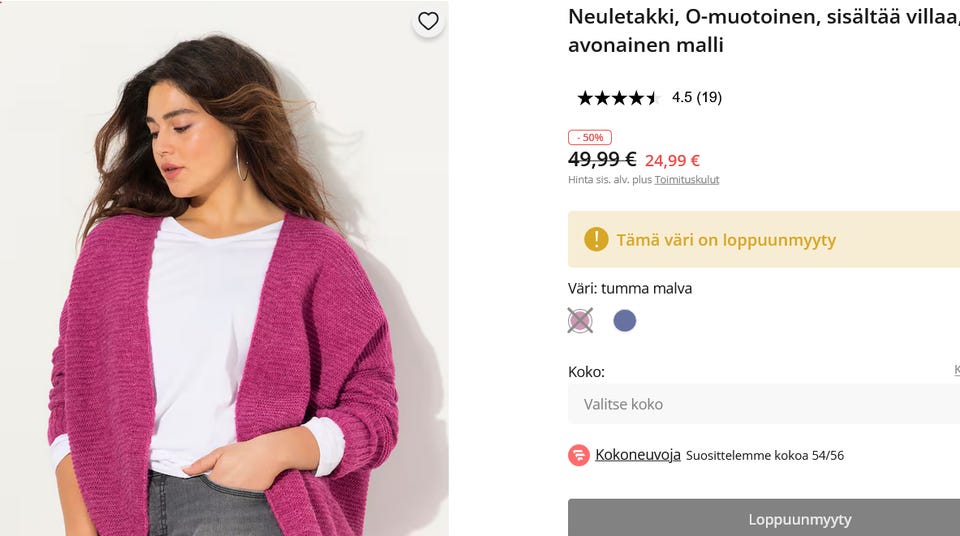The width and height of the screenshot is (960, 536).
Task: Click the pink Kokoneuvoja size advisor icon
Action: pyautogui.click(x=579, y=455)
